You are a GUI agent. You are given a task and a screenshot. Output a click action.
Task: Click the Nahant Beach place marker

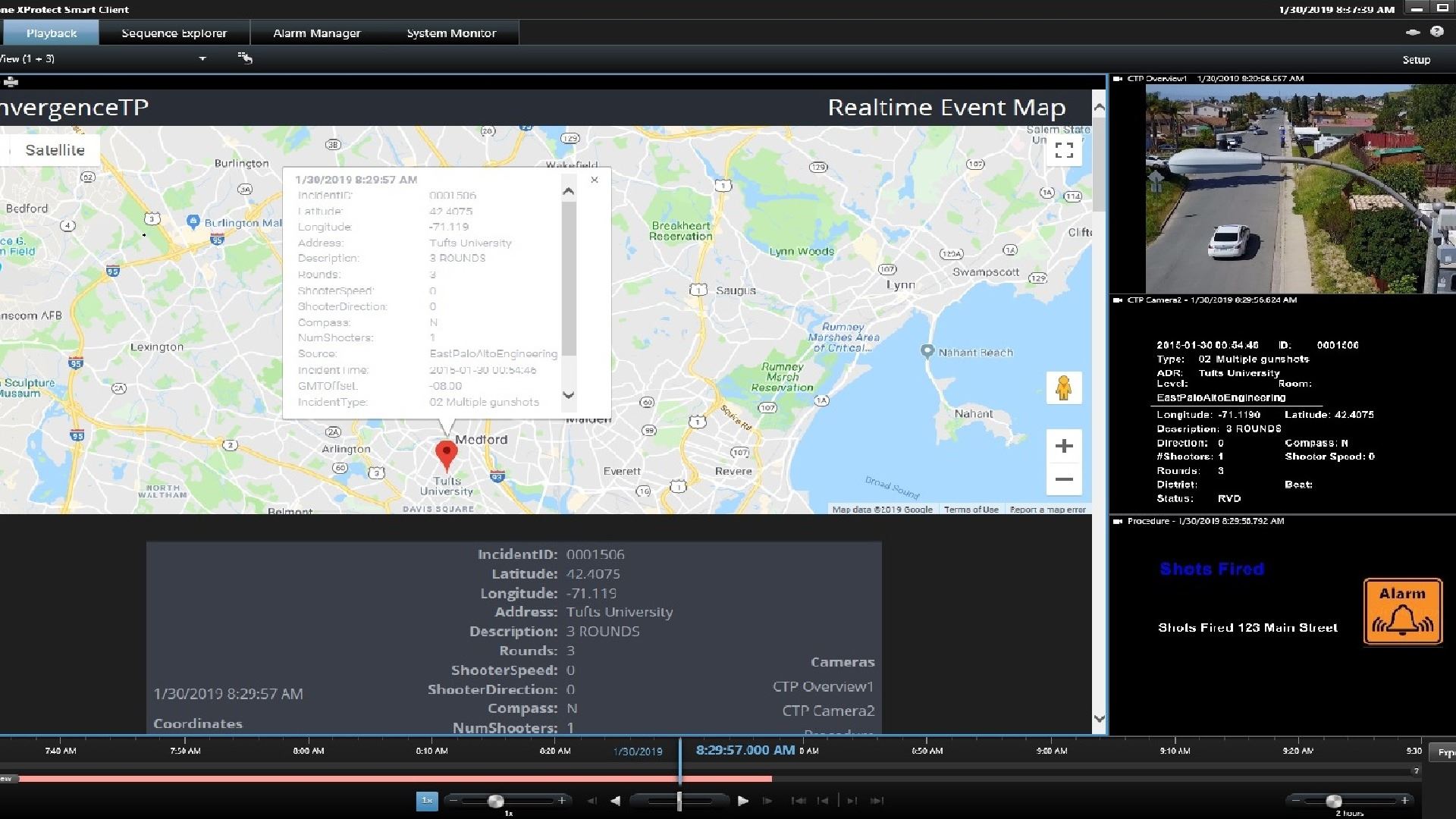927,351
